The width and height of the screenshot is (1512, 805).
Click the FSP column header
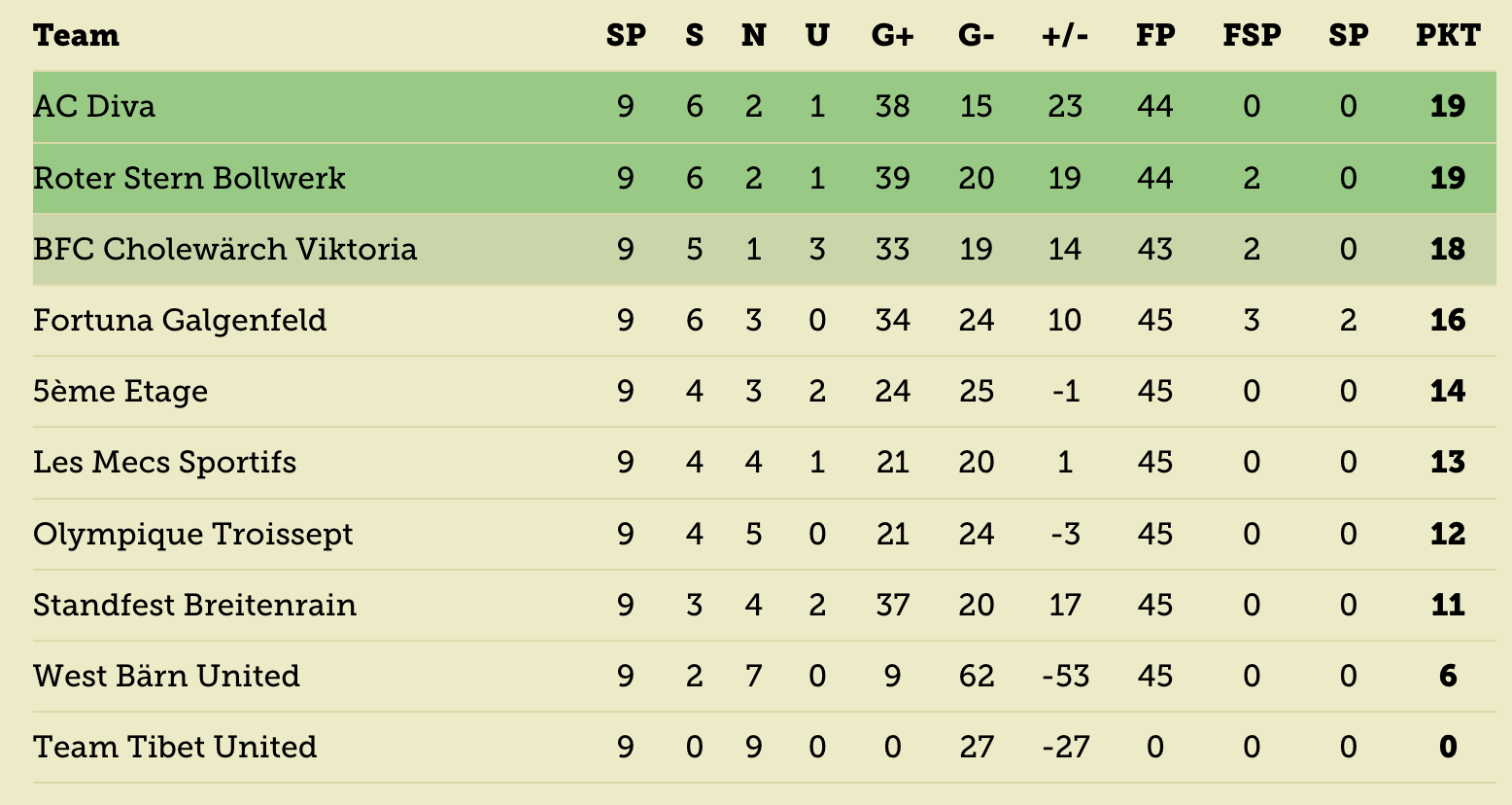click(1252, 36)
